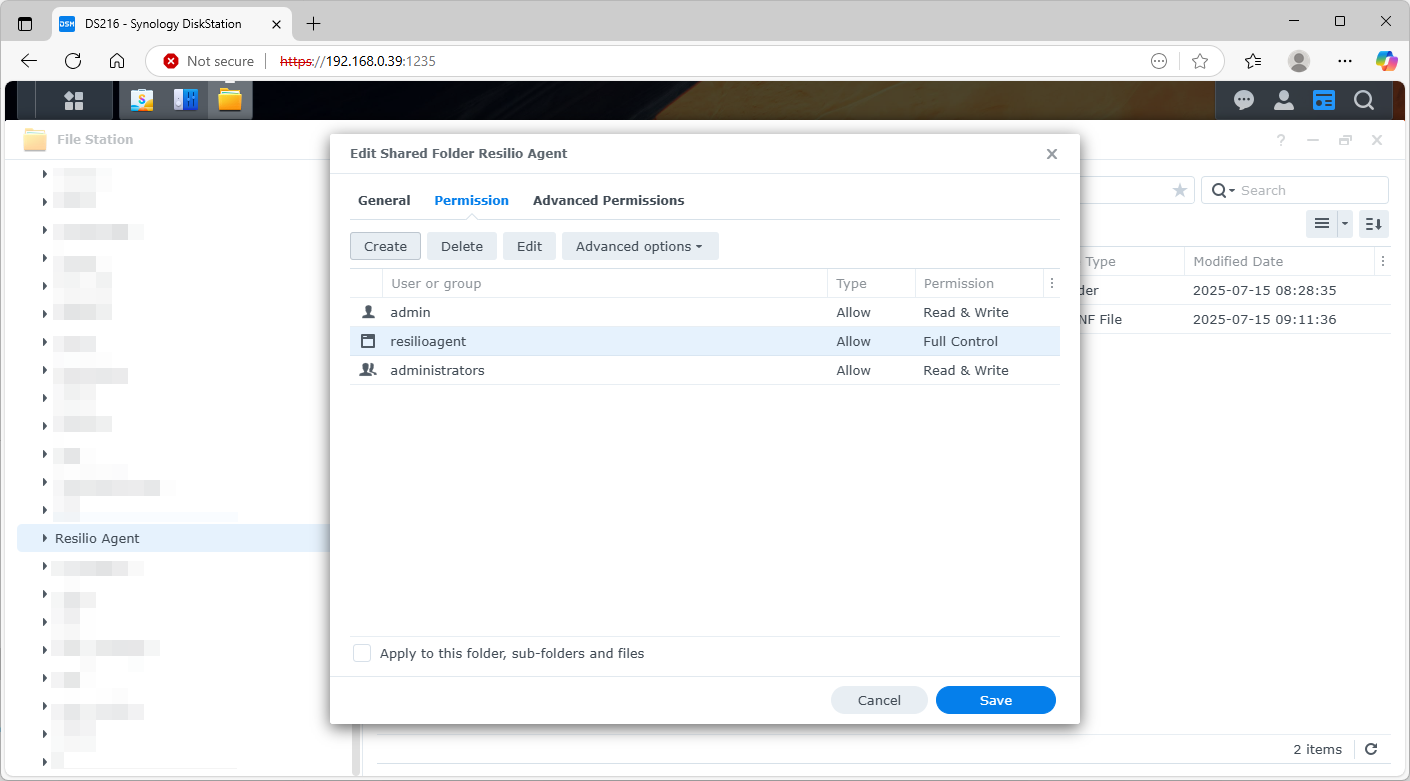Open the DSM Main Menu grid
This screenshot has width=1410, height=781.
coord(74,100)
